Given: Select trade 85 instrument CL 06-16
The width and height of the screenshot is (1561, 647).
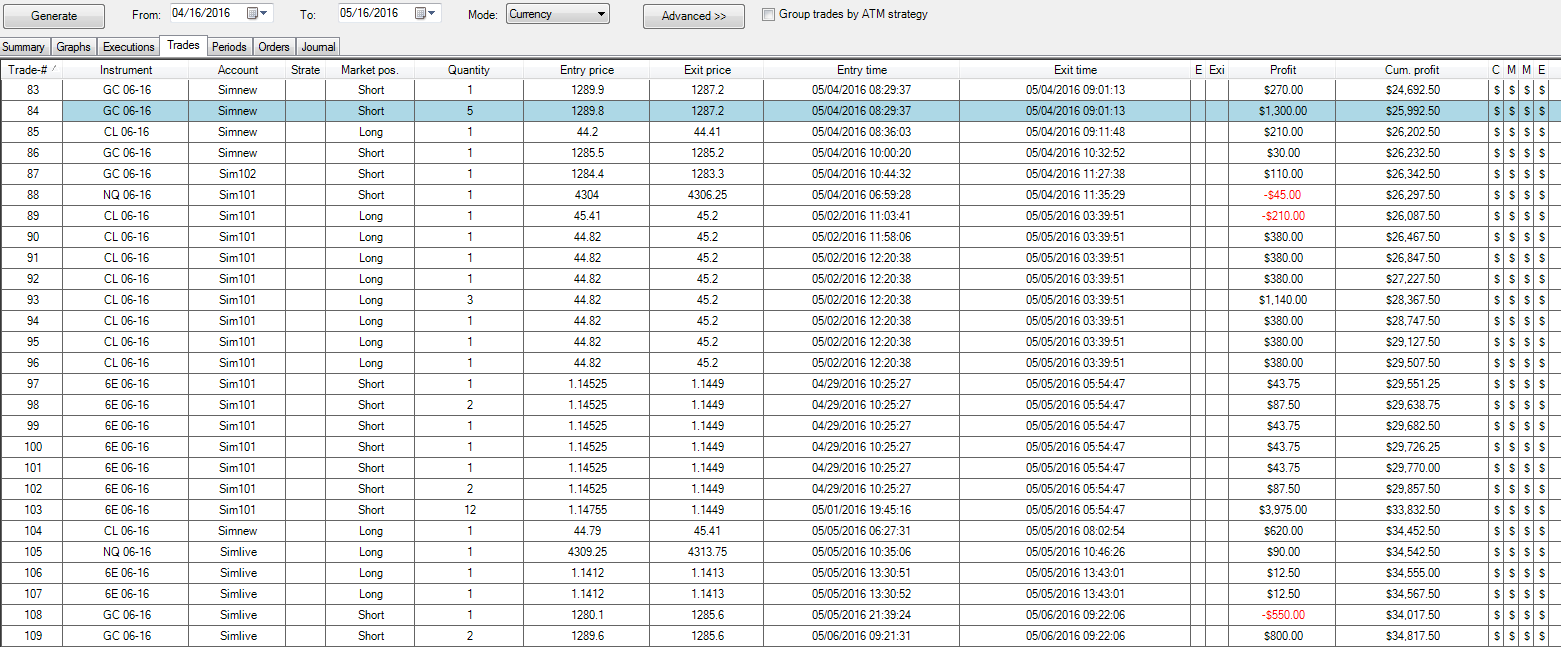Looking at the screenshot, I should click(126, 132).
